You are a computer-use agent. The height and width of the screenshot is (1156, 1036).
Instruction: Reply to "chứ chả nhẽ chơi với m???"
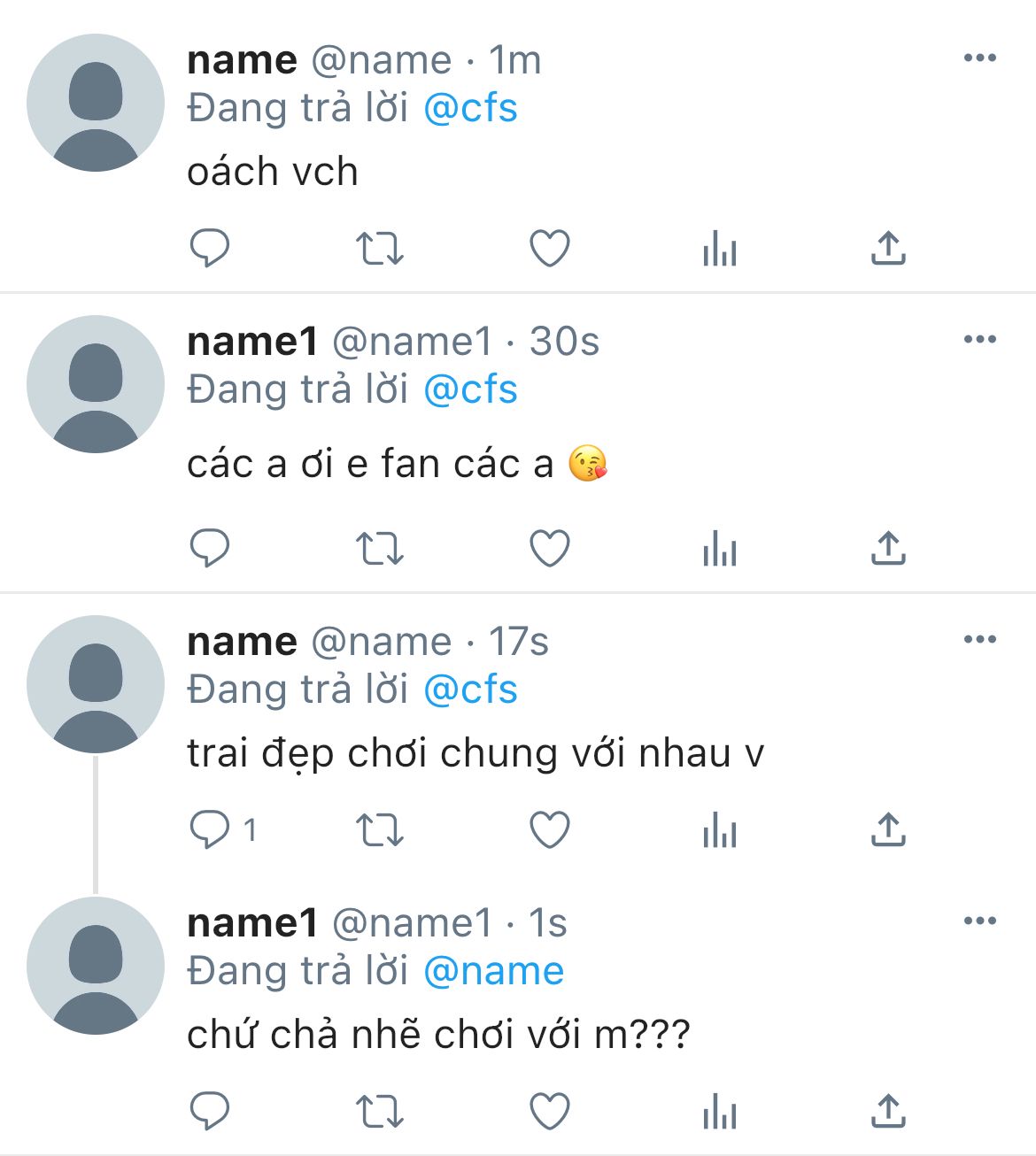point(210,1111)
